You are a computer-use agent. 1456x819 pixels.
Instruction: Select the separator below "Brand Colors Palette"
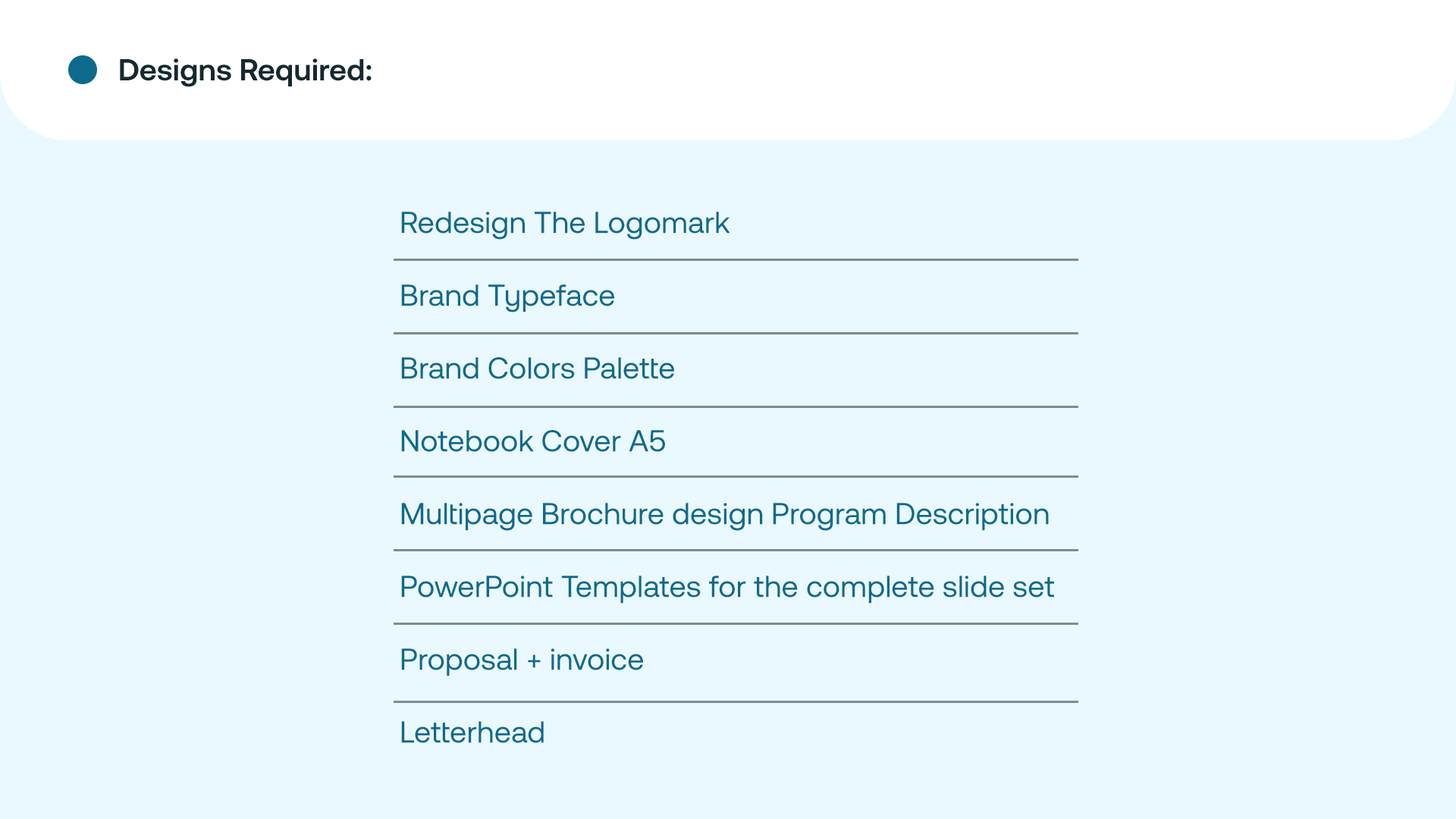(736, 406)
